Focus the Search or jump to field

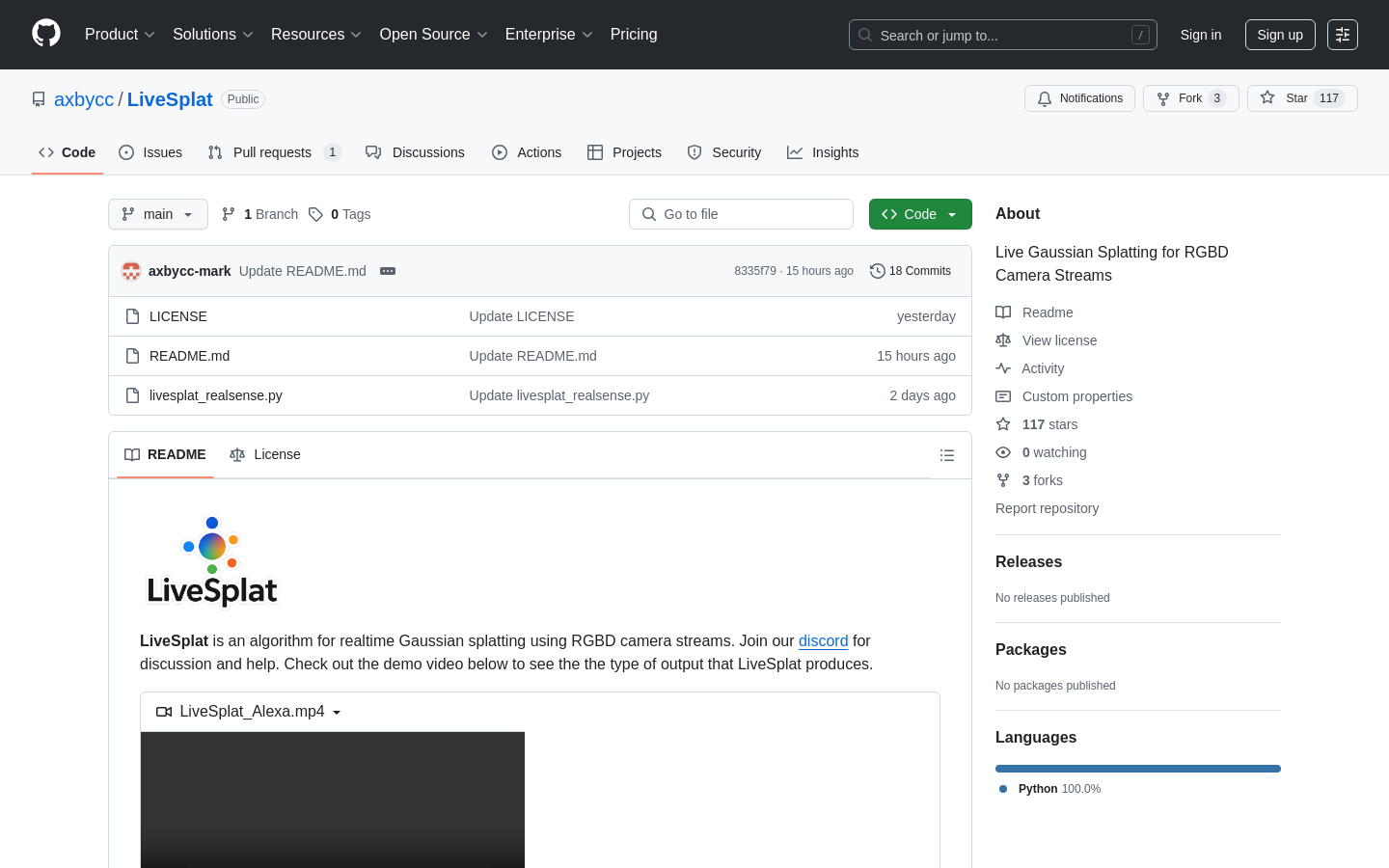[x=1002, y=35]
